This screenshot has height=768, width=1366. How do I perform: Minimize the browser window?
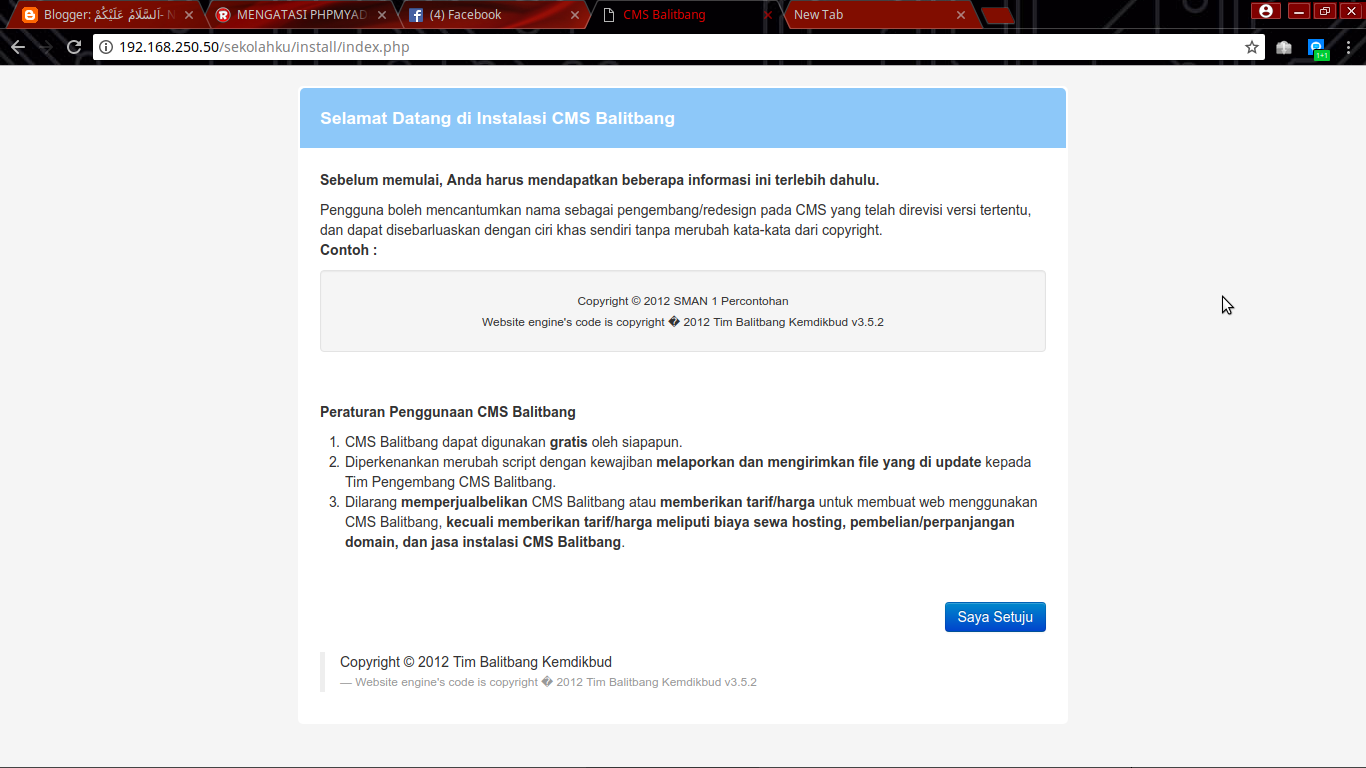[x=1299, y=11]
